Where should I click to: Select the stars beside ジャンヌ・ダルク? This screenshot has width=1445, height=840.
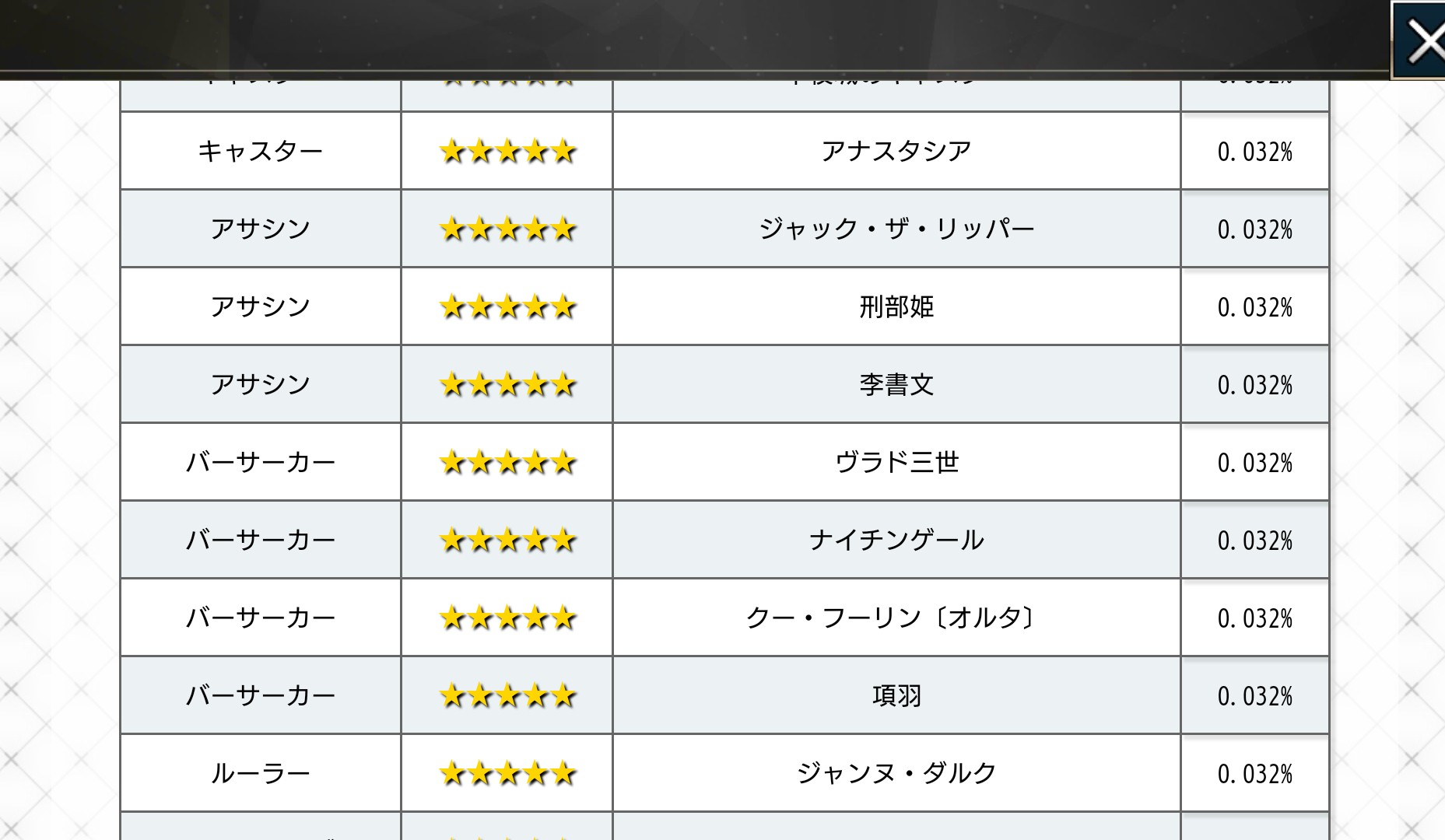click(x=507, y=773)
